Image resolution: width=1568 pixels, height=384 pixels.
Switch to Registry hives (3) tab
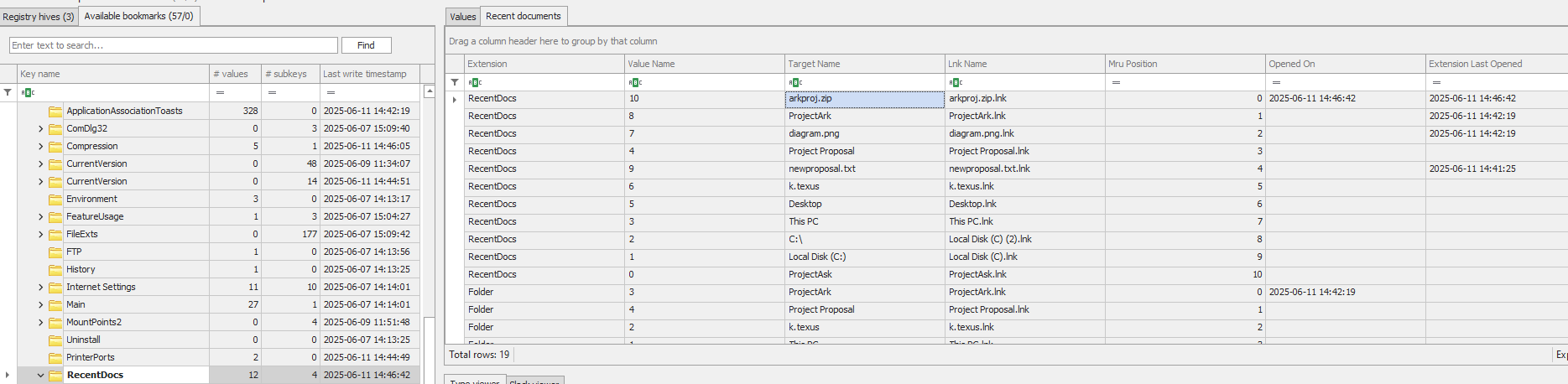(x=39, y=17)
